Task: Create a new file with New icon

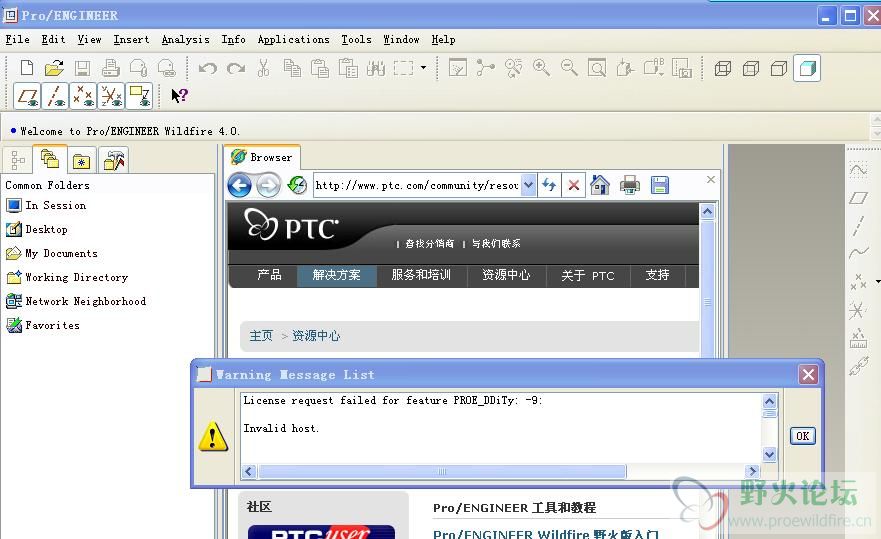Action: [26, 68]
